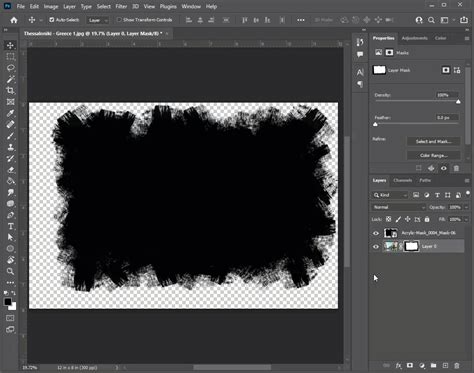Viewport: 474px width, 373px height.
Task: Select the Path Selection tool
Action: coord(10,237)
